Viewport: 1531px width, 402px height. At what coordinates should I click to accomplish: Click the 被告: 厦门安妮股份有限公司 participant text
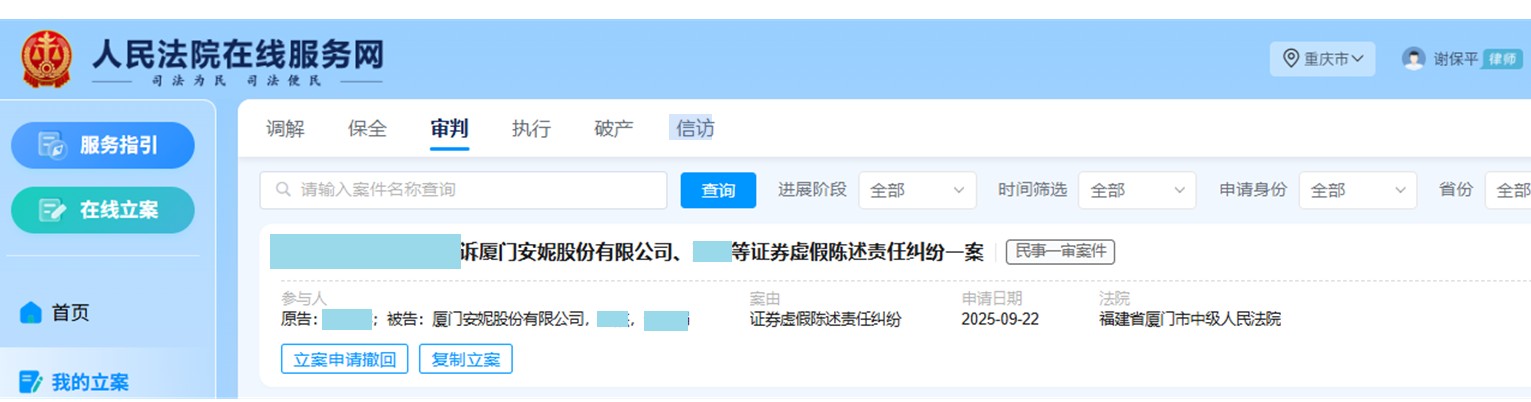pyautogui.click(x=485, y=320)
